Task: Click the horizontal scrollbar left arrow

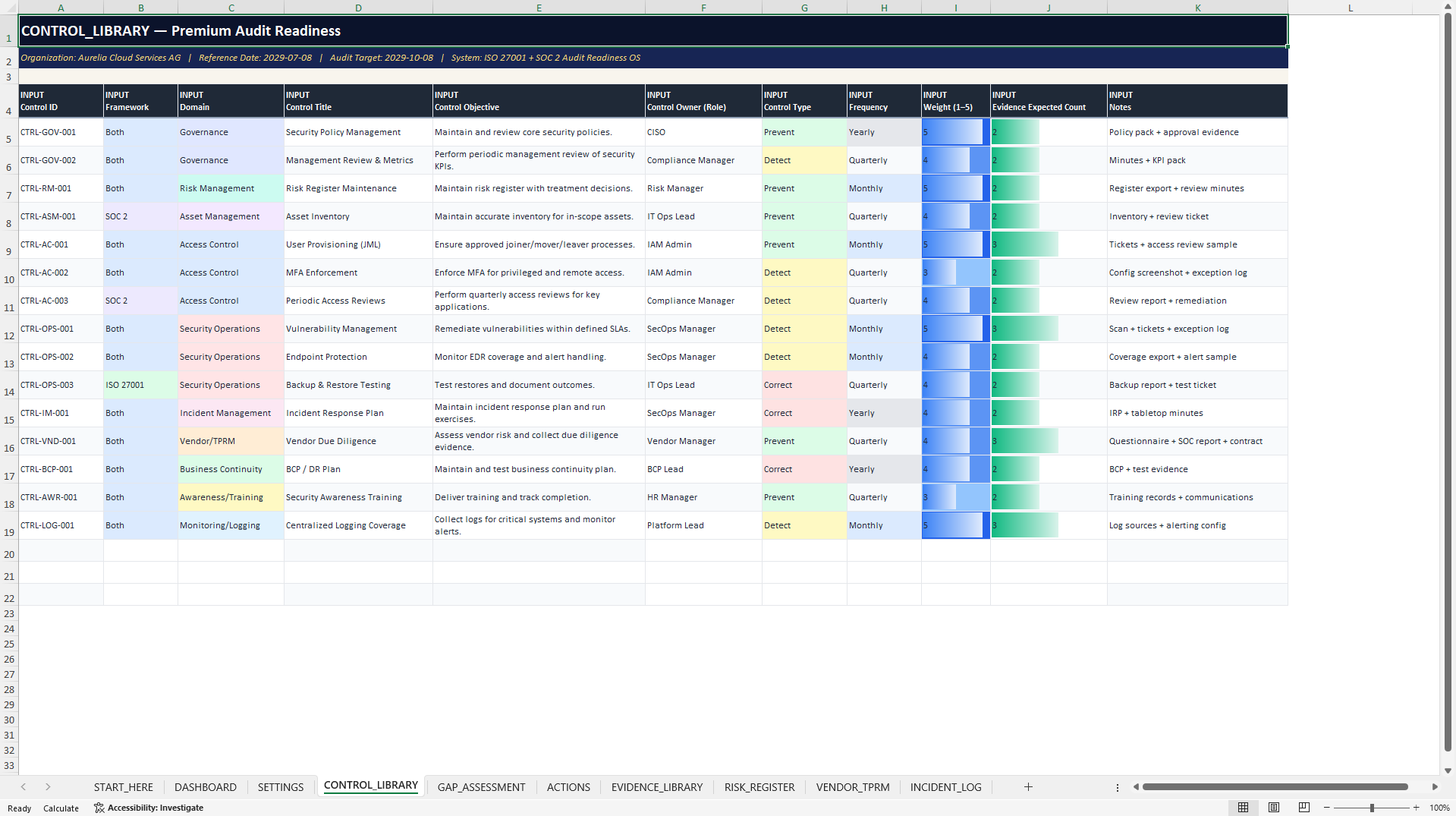Action: point(1136,787)
